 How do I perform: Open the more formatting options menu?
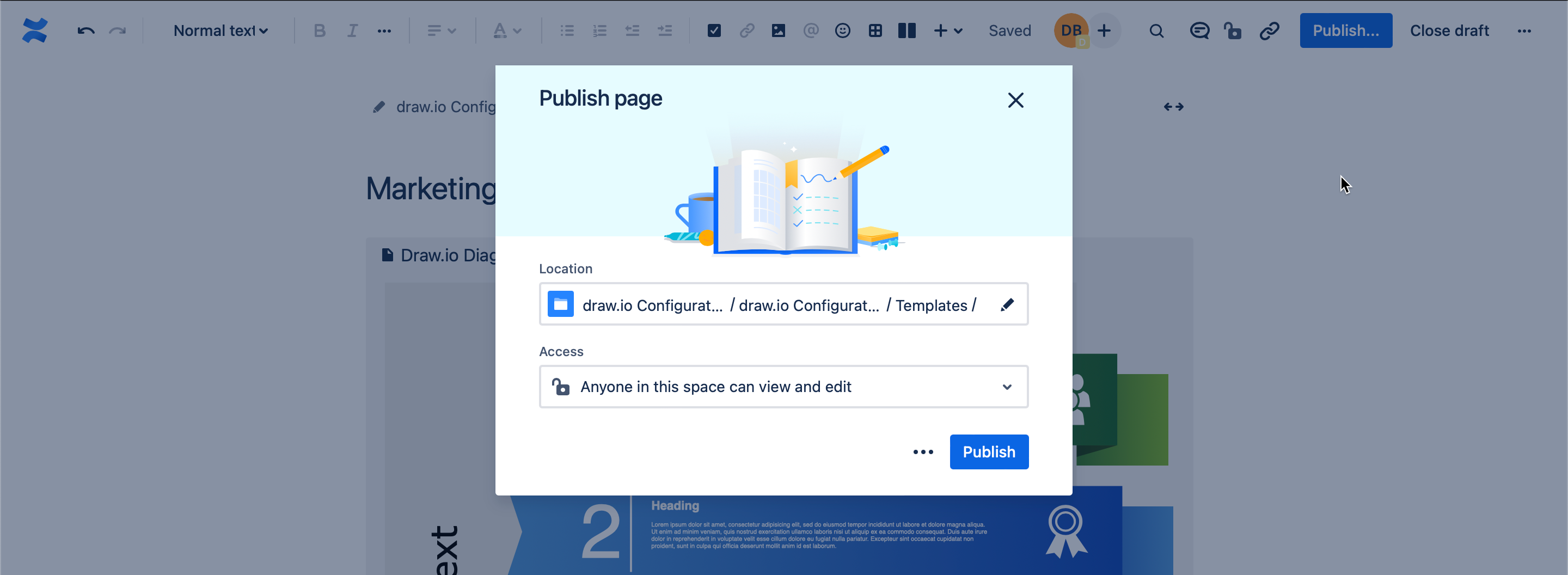click(385, 30)
